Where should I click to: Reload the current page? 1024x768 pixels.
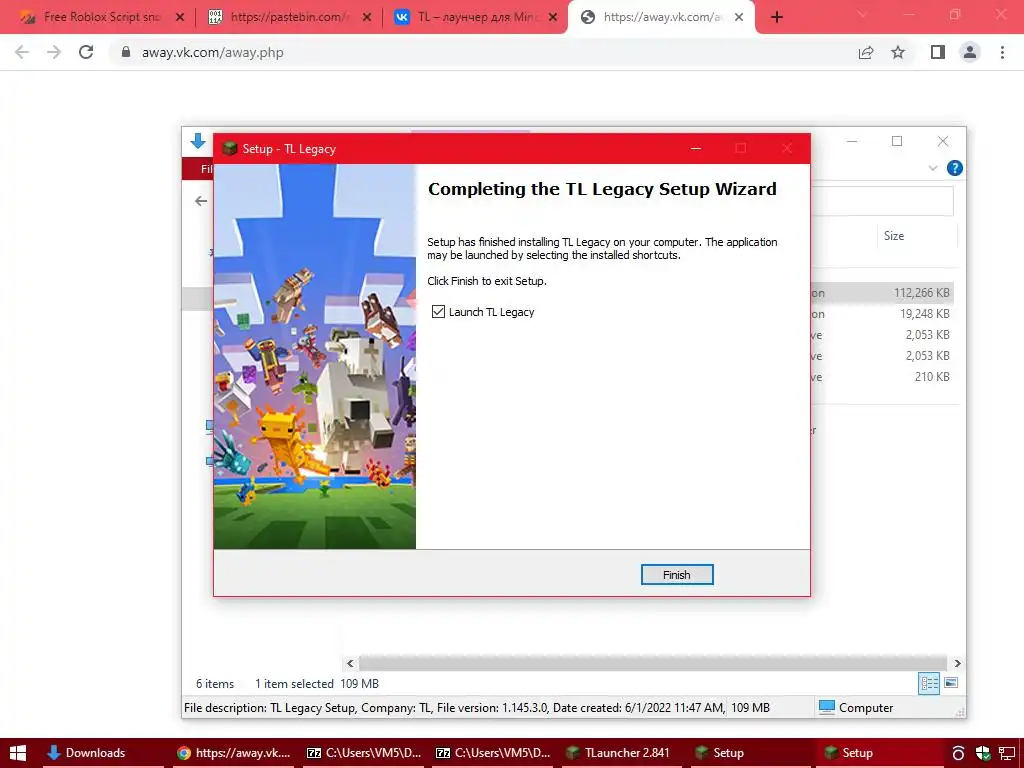[x=86, y=52]
